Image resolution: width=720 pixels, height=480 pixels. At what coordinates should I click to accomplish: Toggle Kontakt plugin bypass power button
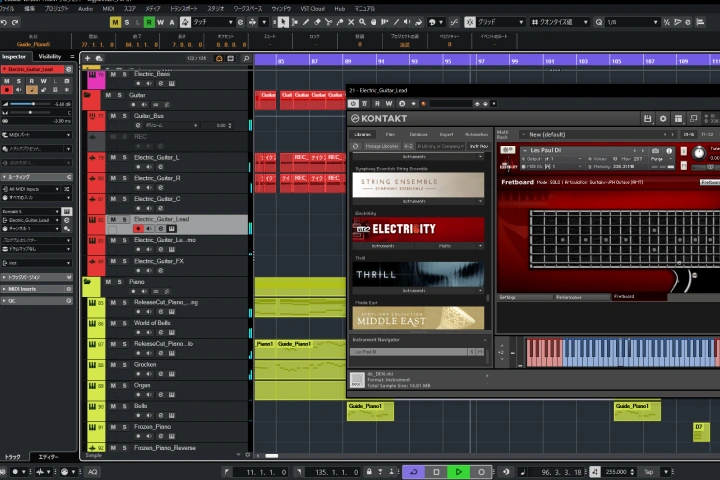(x=353, y=104)
